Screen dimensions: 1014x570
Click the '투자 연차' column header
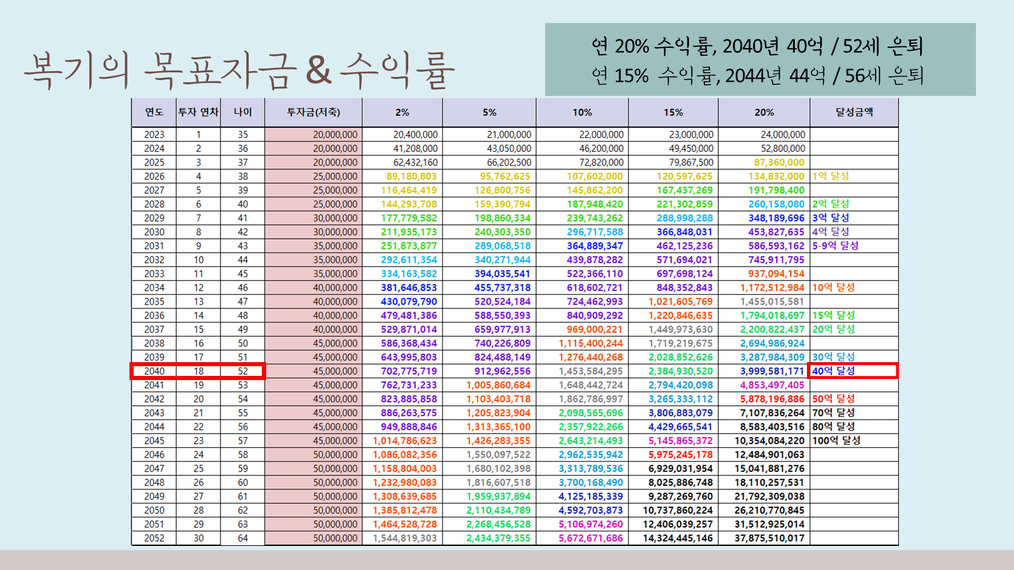[x=198, y=113]
